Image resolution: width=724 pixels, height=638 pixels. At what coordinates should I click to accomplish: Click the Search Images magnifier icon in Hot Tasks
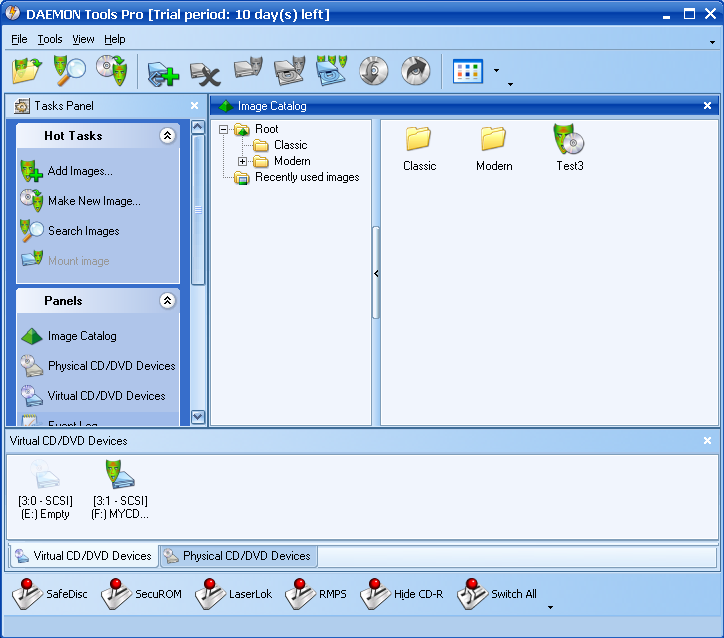click(x=31, y=231)
